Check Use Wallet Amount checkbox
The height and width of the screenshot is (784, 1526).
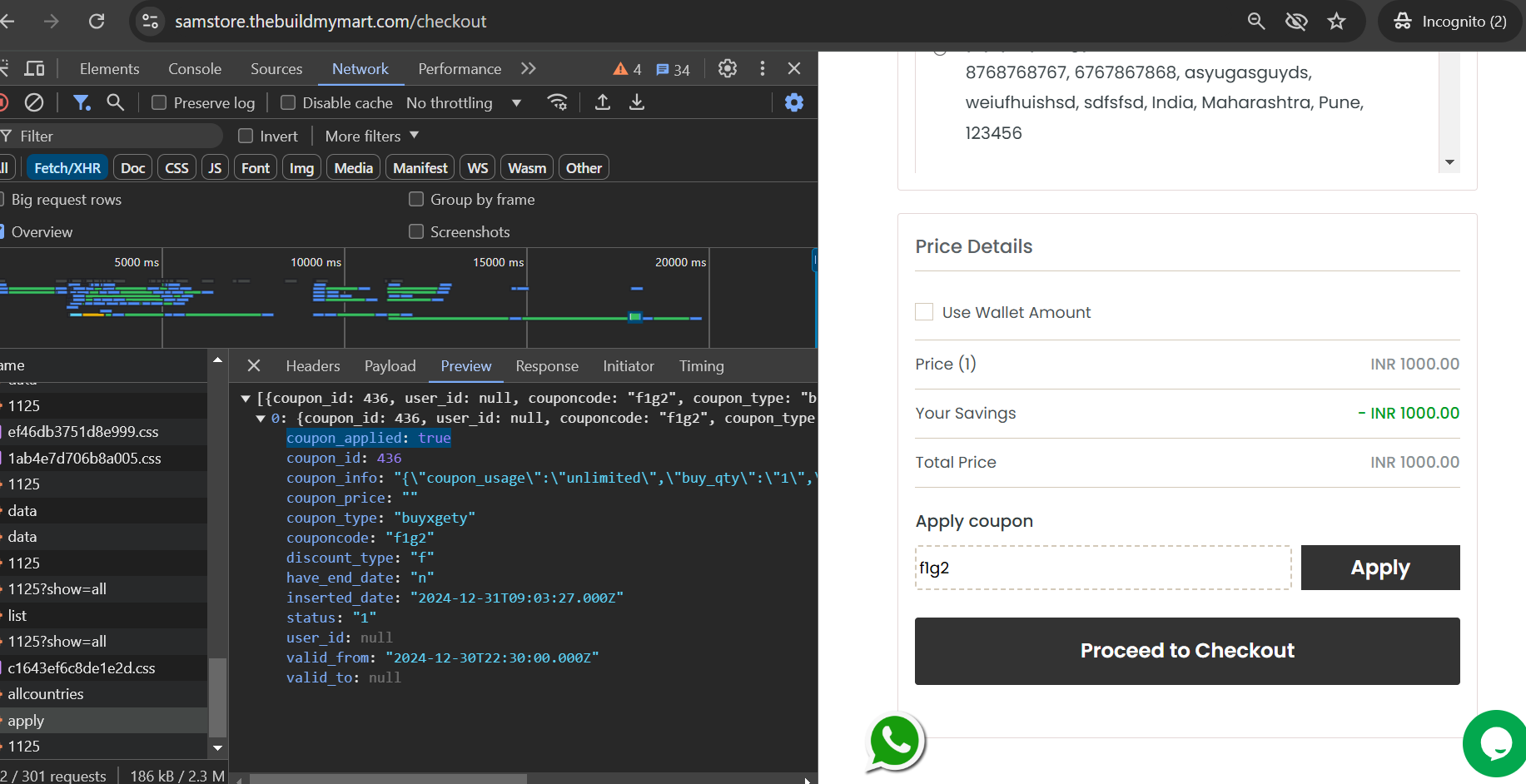(924, 312)
